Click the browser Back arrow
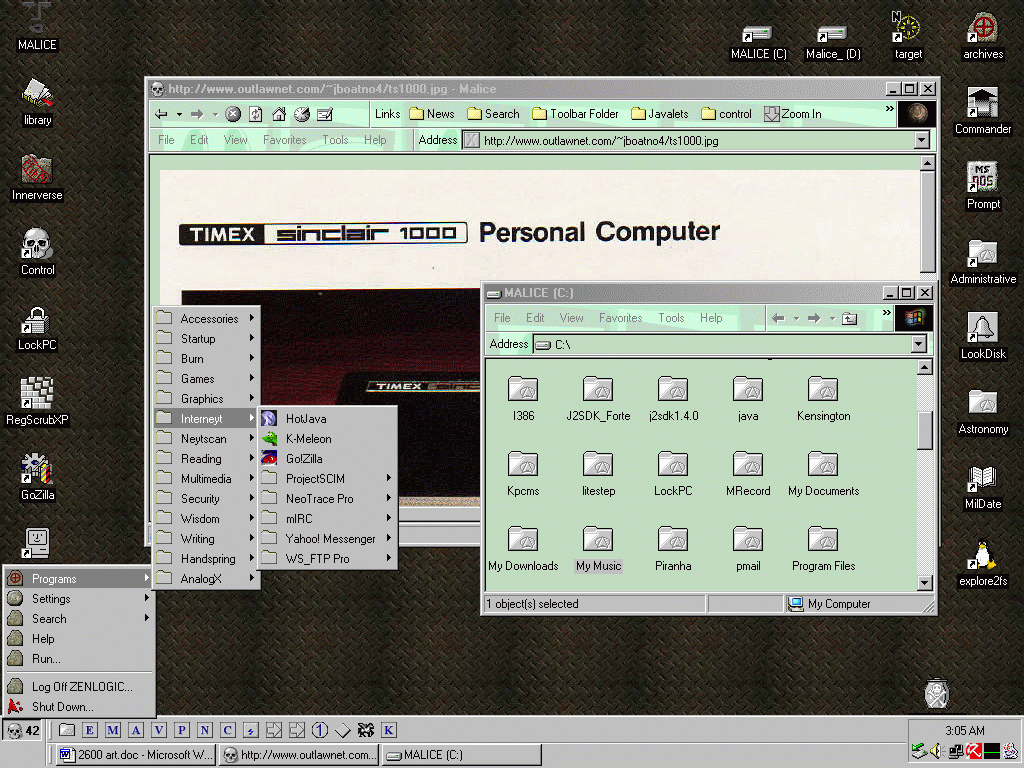The width and height of the screenshot is (1024, 768). pyautogui.click(x=161, y=114)
